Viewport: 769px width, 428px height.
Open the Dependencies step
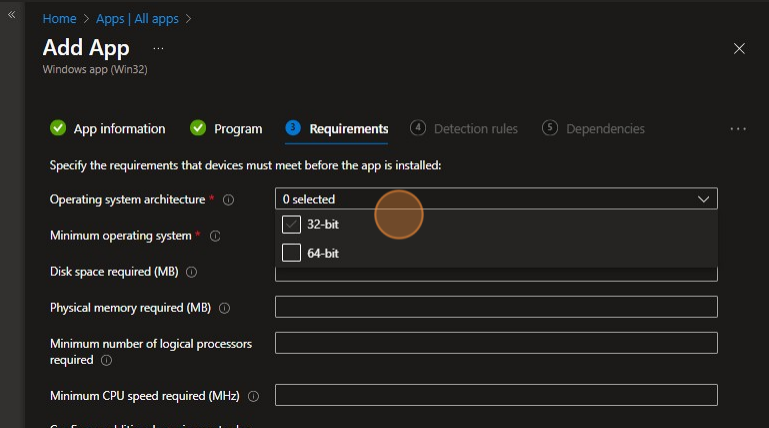coord(594,129)
